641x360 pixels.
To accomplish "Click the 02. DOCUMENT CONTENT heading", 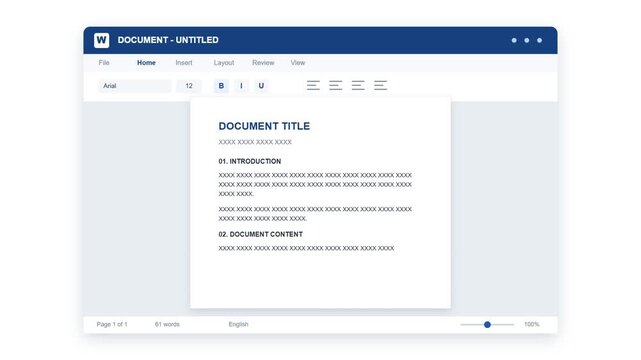I will click(260, 234).
